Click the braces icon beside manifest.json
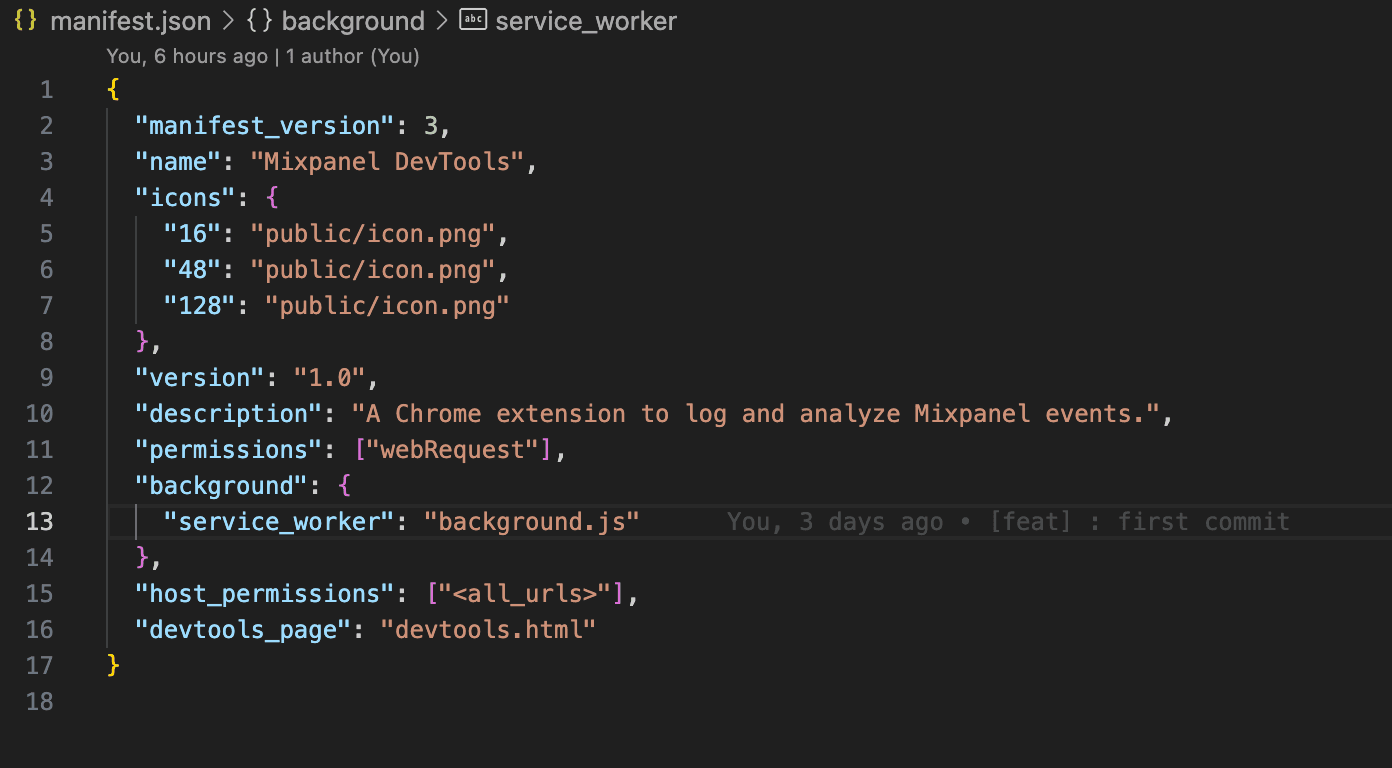The height and width of the screenshot is (768, 1392). point(26,21)
